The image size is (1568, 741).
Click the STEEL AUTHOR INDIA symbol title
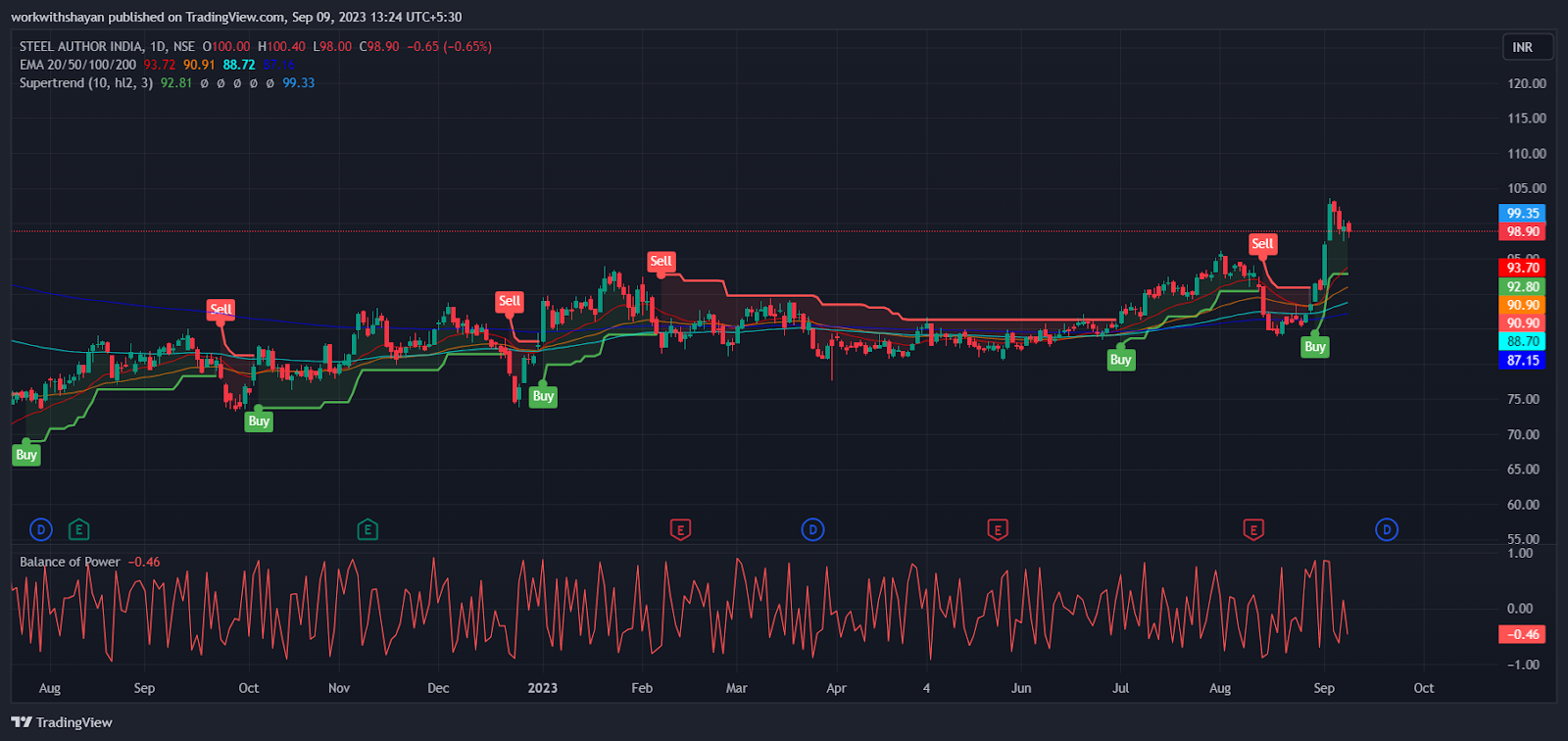point(80,46)
